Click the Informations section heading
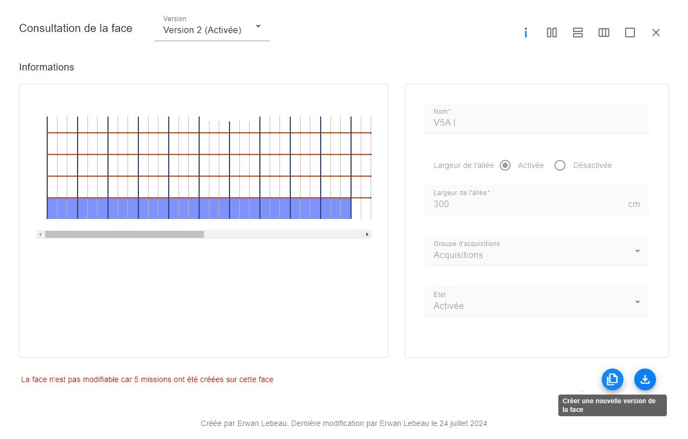Image resolution: width=688 pixels, height=439 pixels. (46, 67)
